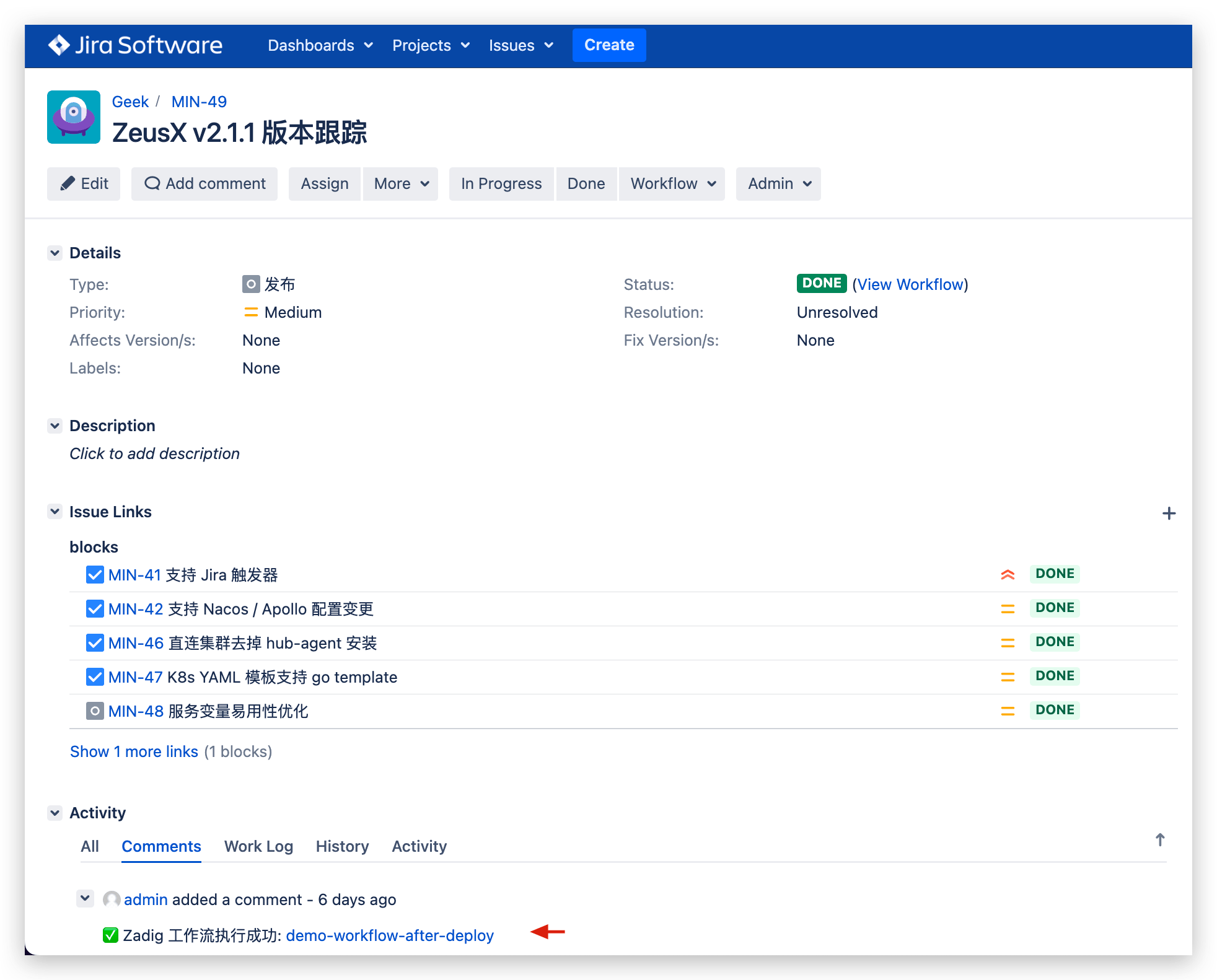Click the Medium priority icon
Screen dimensions: 1217x980
[x=251, y=312]
